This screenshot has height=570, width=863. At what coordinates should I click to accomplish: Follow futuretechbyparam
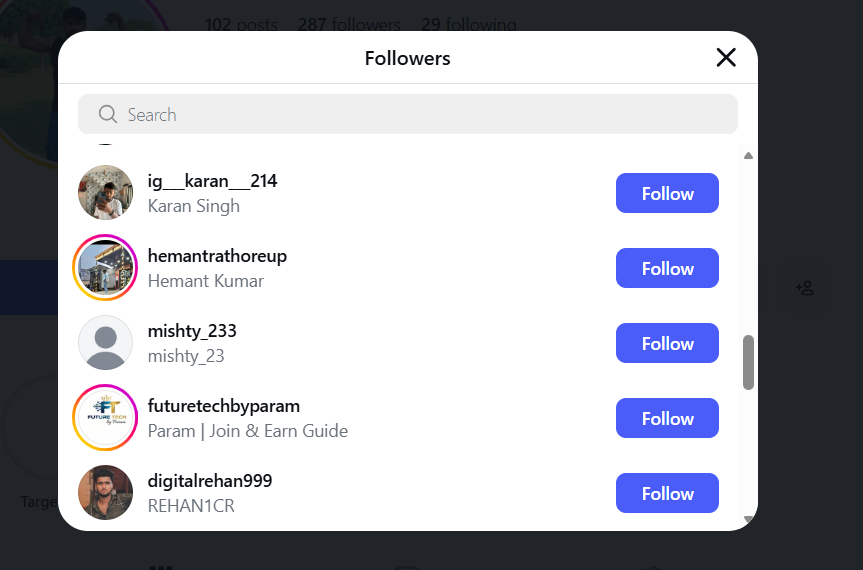tap(667, 418)
